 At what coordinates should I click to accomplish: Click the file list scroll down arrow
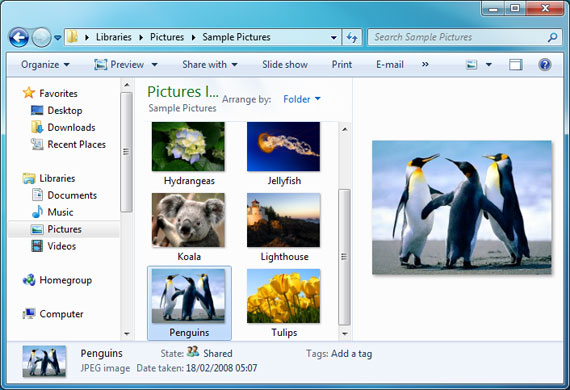tap(345, 333)
